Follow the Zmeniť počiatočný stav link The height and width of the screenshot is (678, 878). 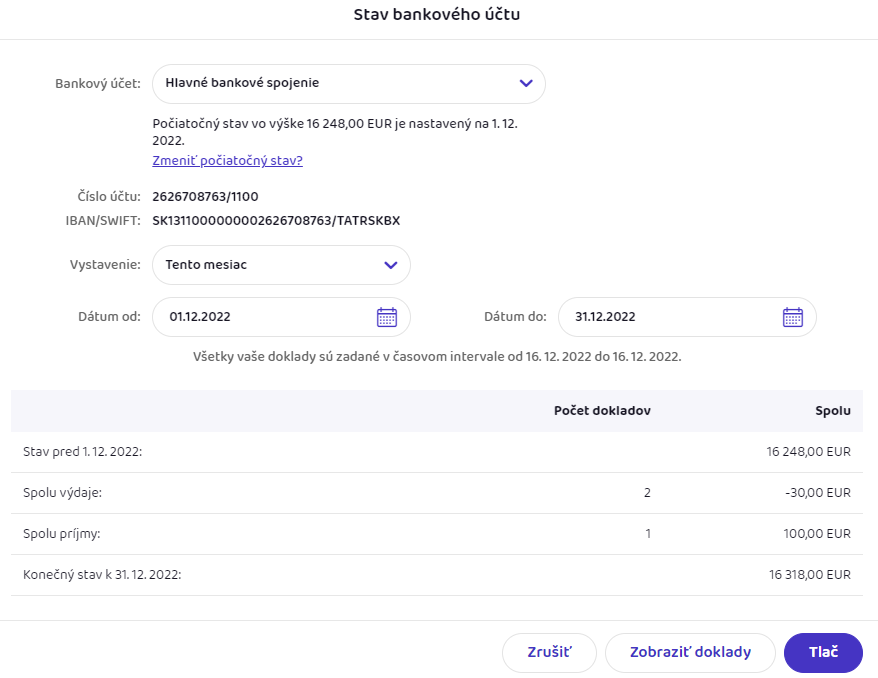(227, 160)
